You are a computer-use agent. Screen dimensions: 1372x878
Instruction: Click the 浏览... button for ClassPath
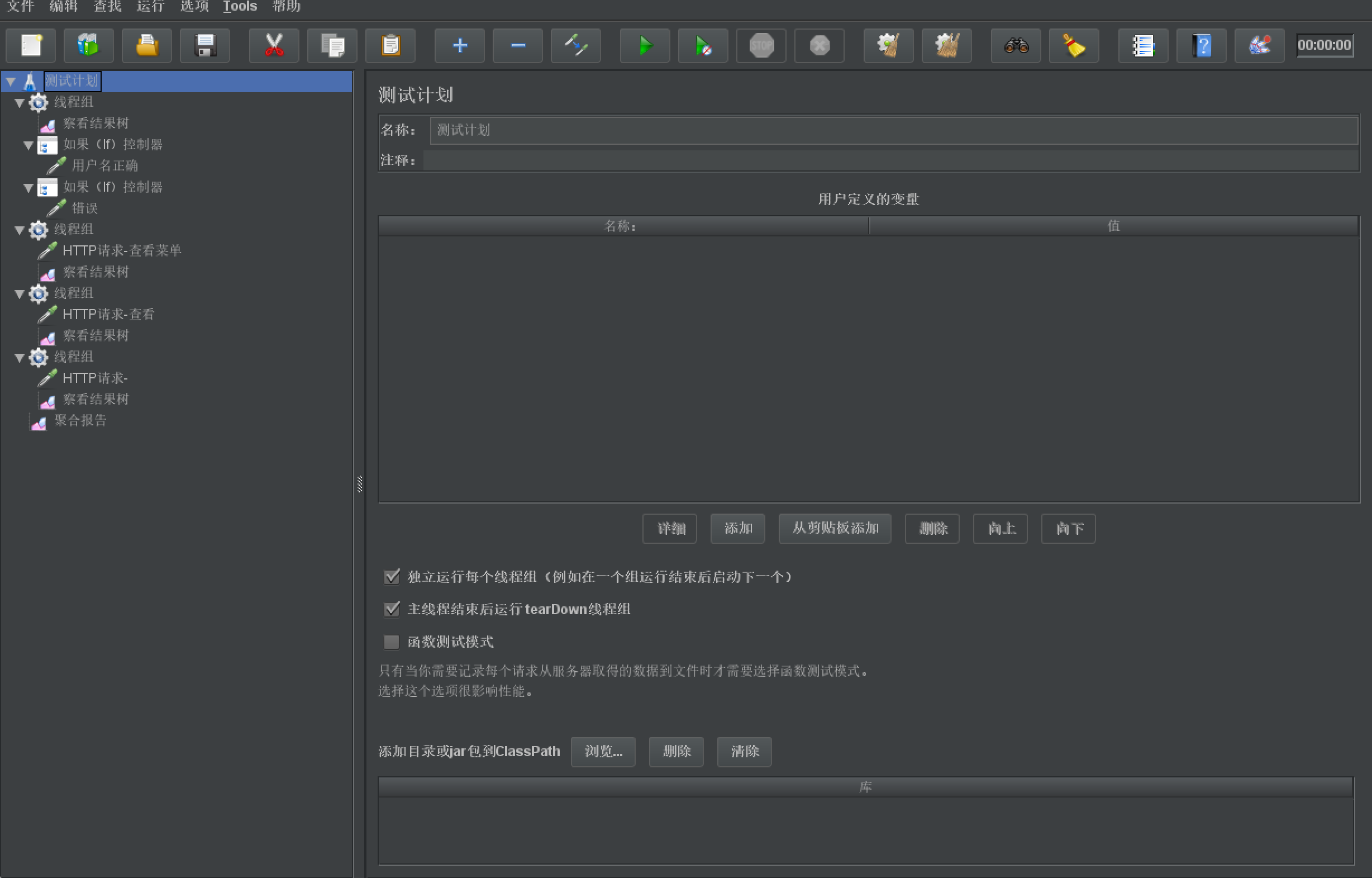603,752
